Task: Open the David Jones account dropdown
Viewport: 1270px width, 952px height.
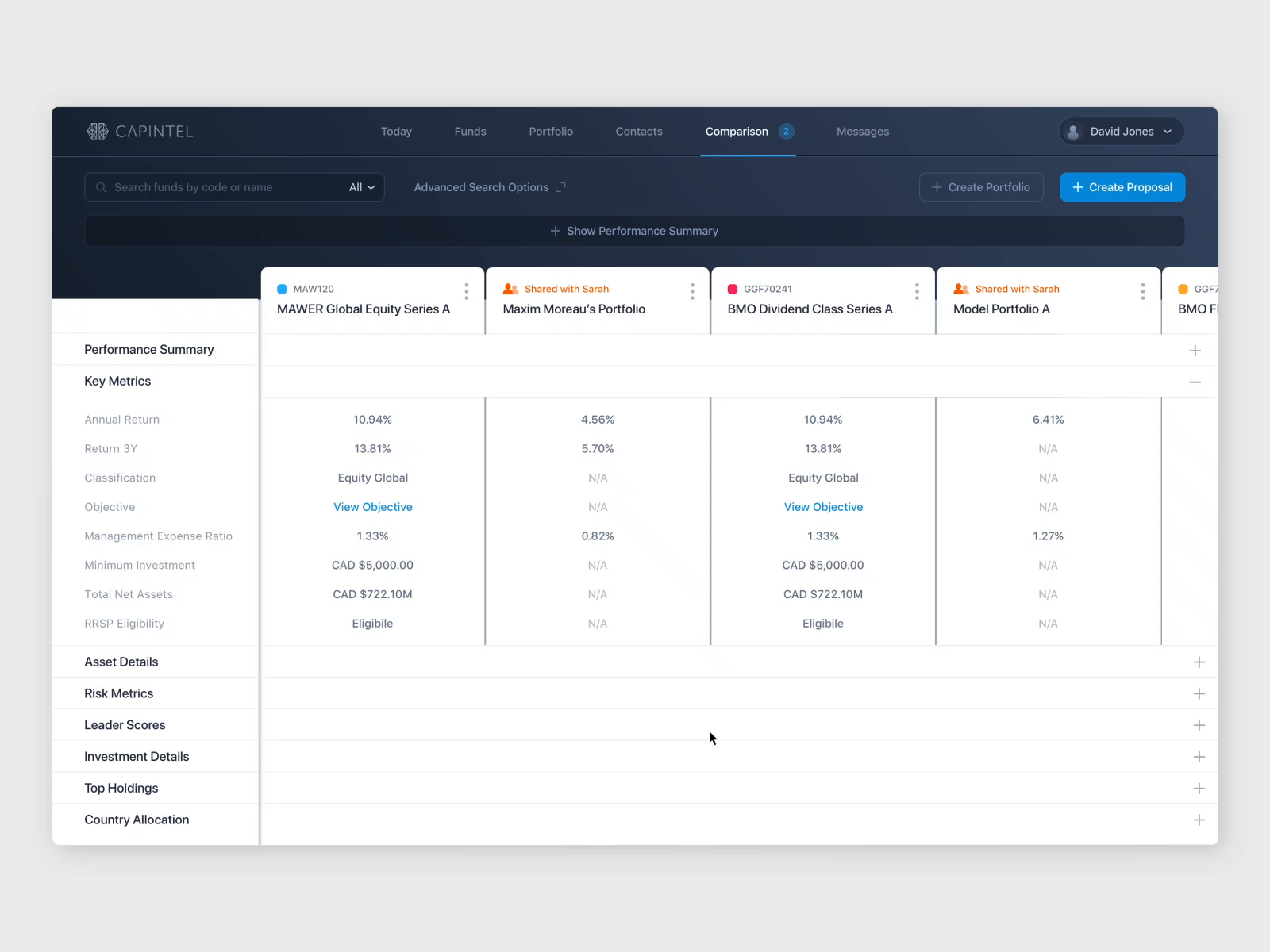Action: (1122, 132)
